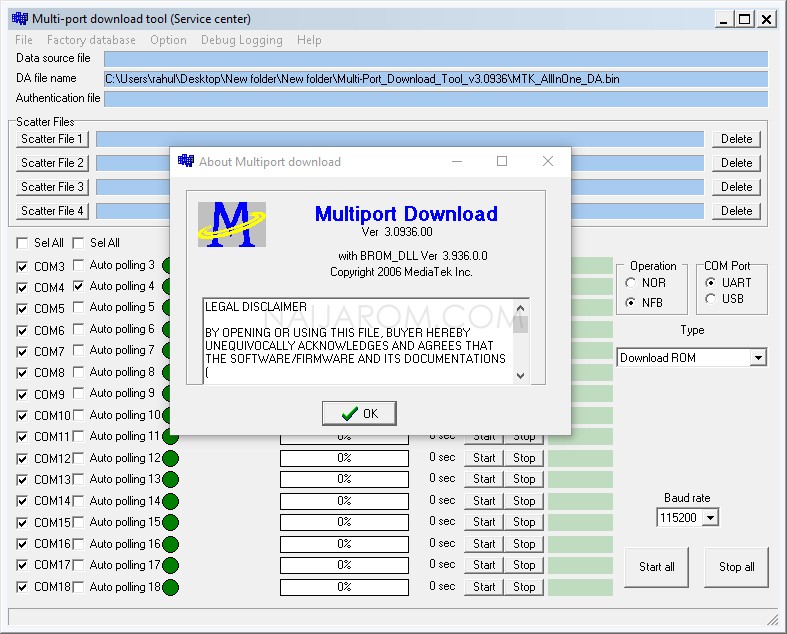
Task: Click the Data source file field
Action: click(436, 59)
